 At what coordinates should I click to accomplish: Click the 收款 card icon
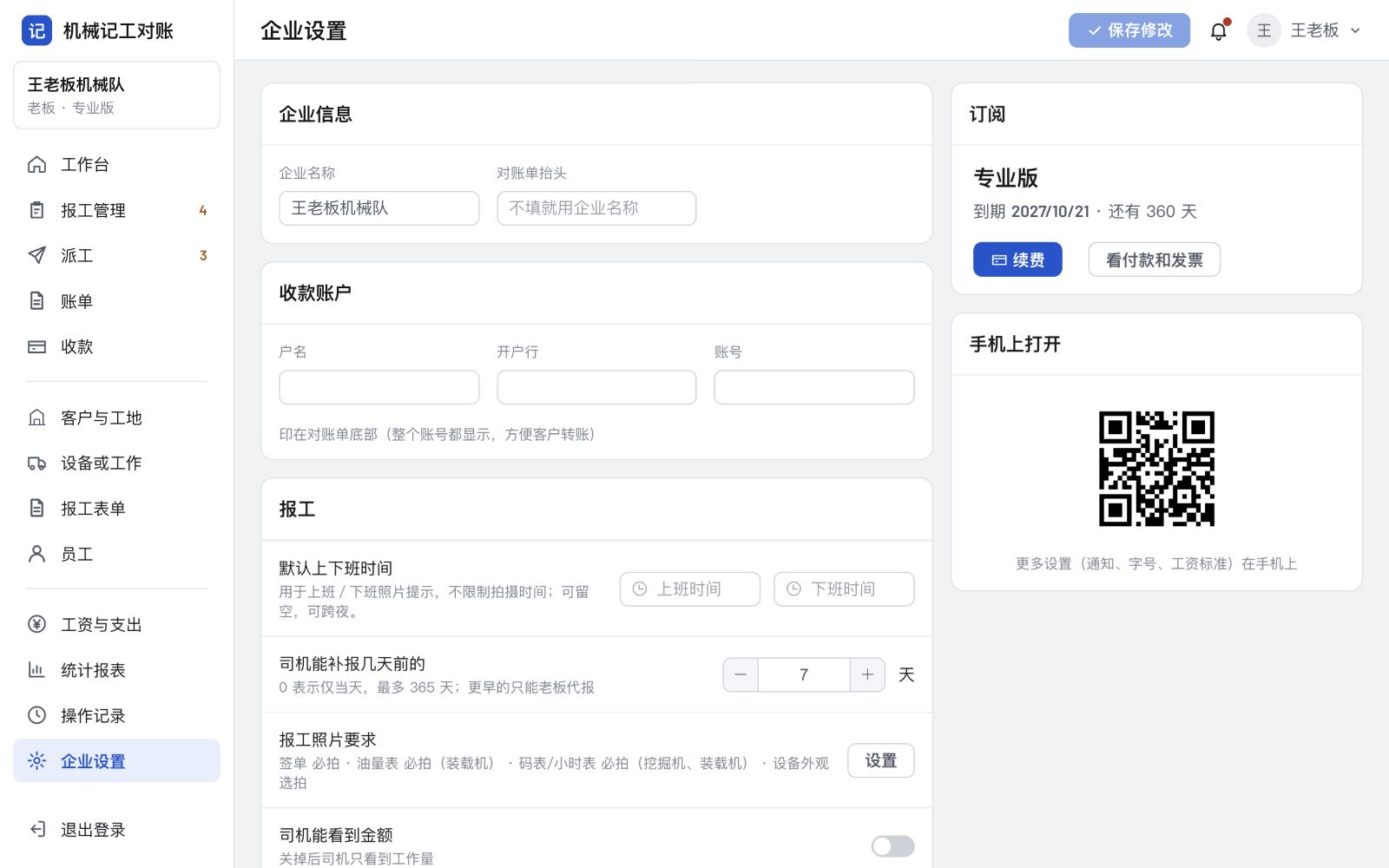coord(36,346)
